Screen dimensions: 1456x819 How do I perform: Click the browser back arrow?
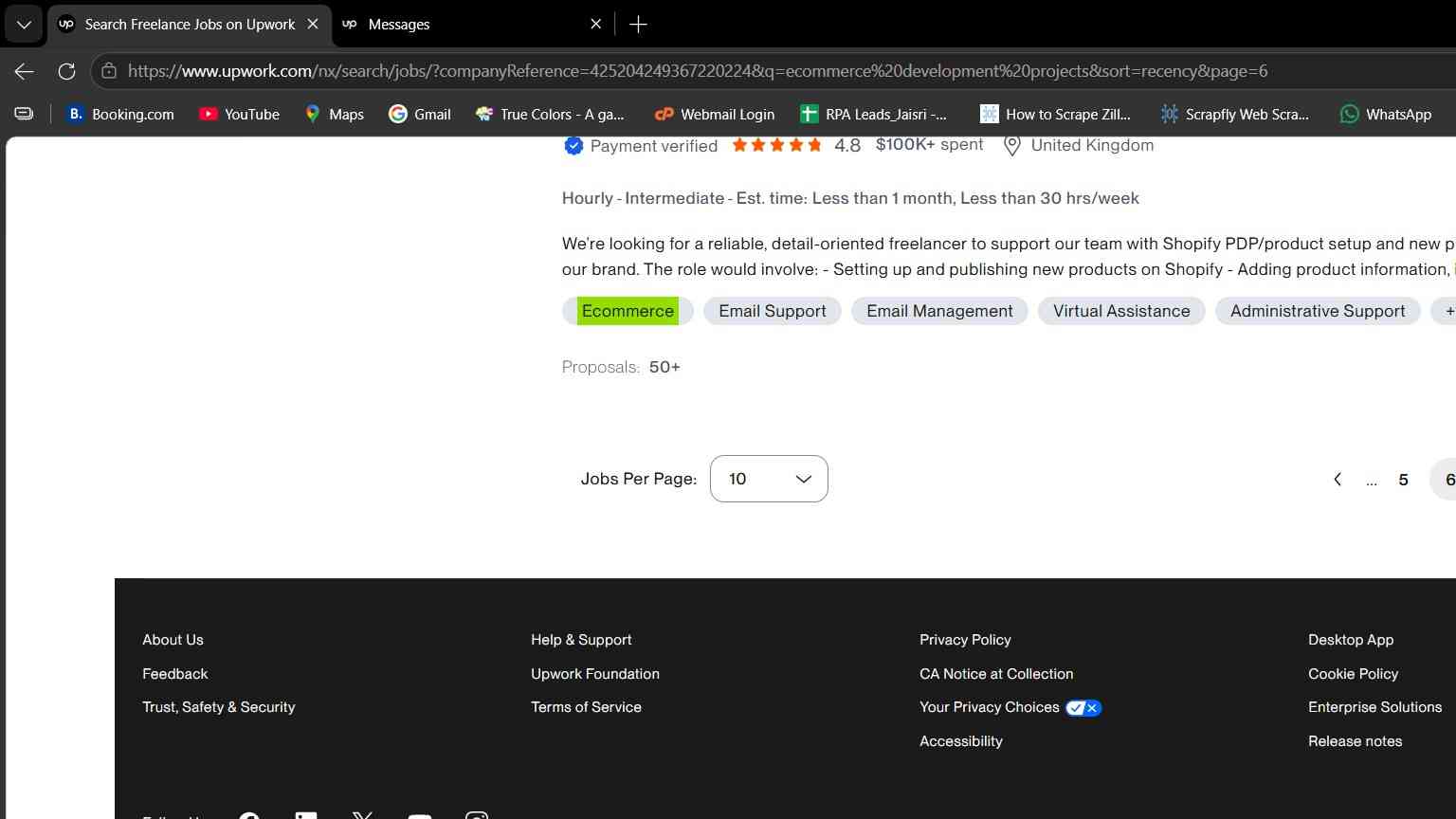point(25,71)
